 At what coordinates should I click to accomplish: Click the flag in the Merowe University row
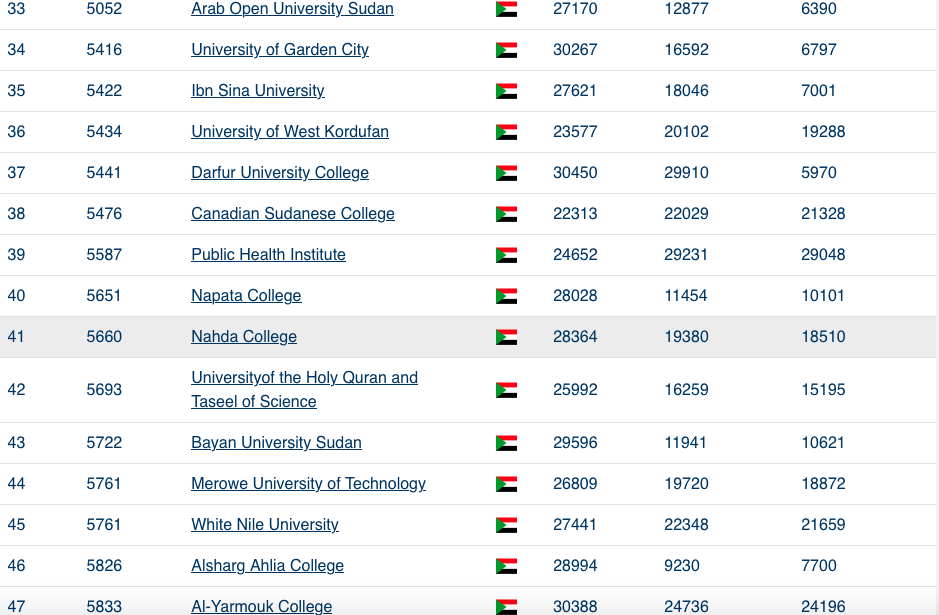pyautogui.click(x=506, y=484)
